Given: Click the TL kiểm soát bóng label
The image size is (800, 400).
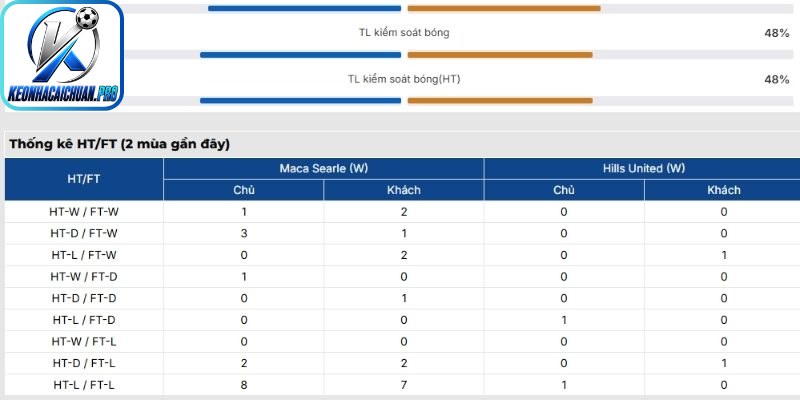Looking at the screenshot, I should click(404, 33).
